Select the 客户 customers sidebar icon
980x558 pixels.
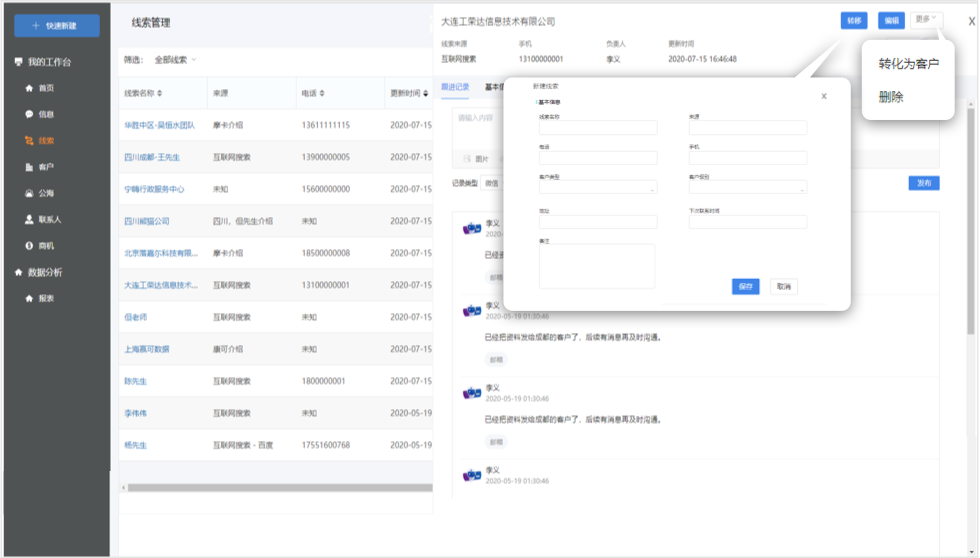coord(29,167)
